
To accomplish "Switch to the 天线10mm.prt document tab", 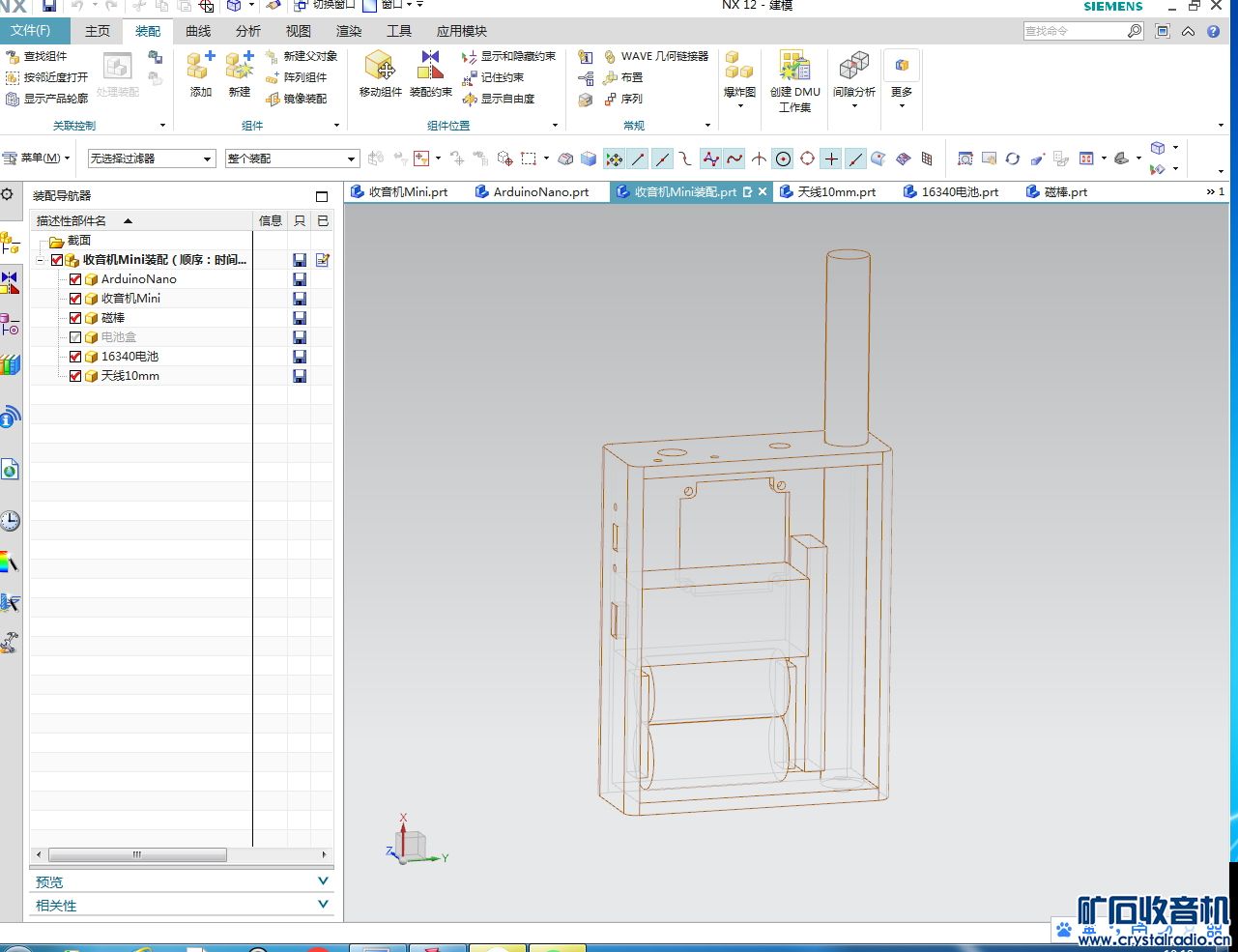I will tap(828, 192).
